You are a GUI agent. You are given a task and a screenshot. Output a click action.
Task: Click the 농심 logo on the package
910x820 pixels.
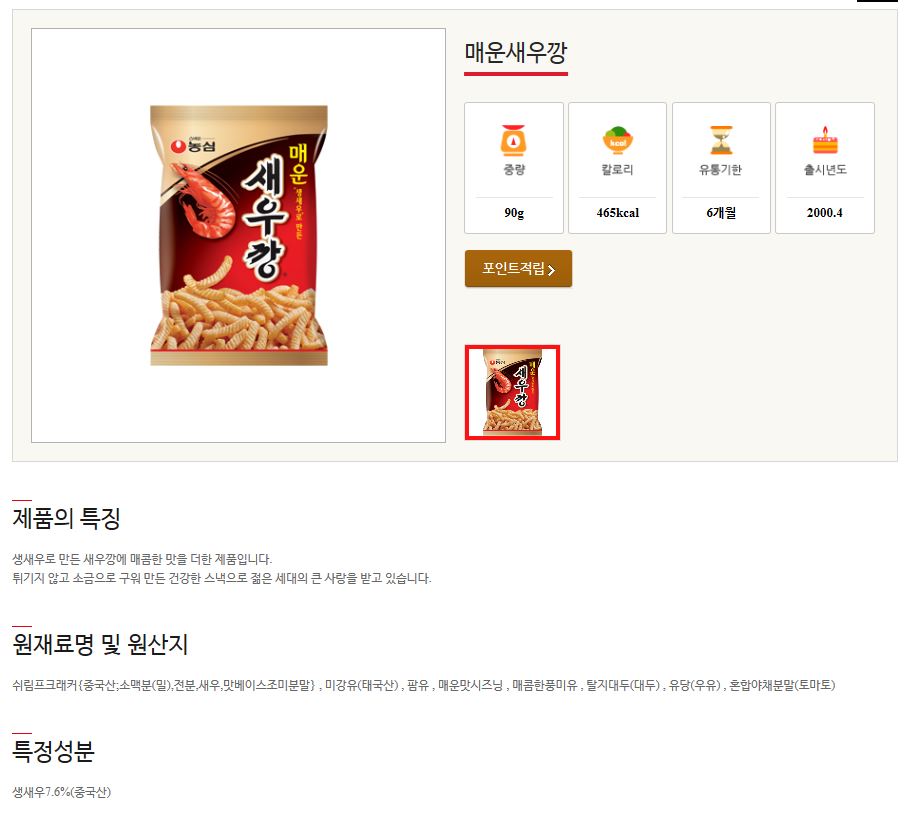[193, 146]
